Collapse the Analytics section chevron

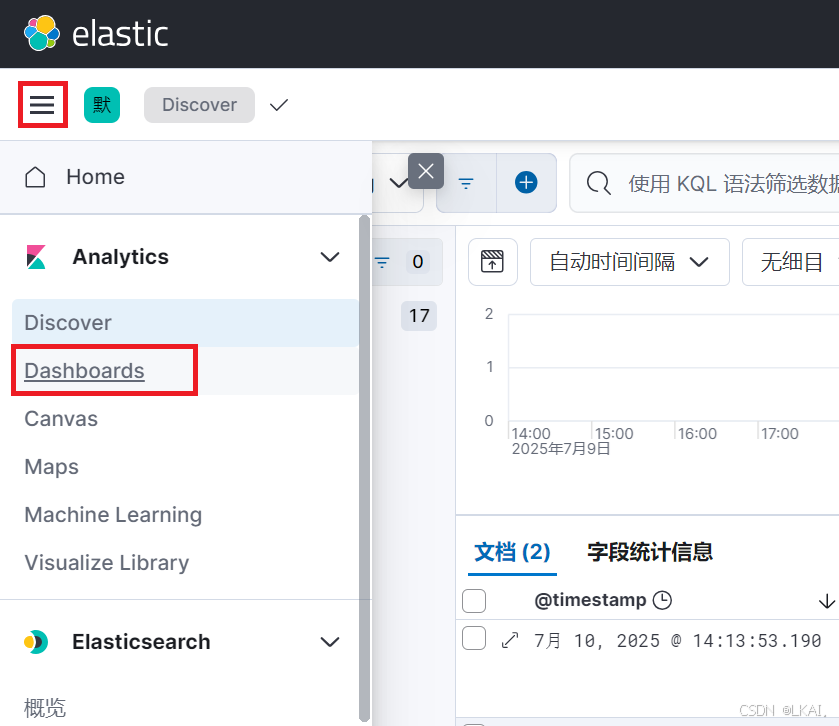tap(330, 257)
